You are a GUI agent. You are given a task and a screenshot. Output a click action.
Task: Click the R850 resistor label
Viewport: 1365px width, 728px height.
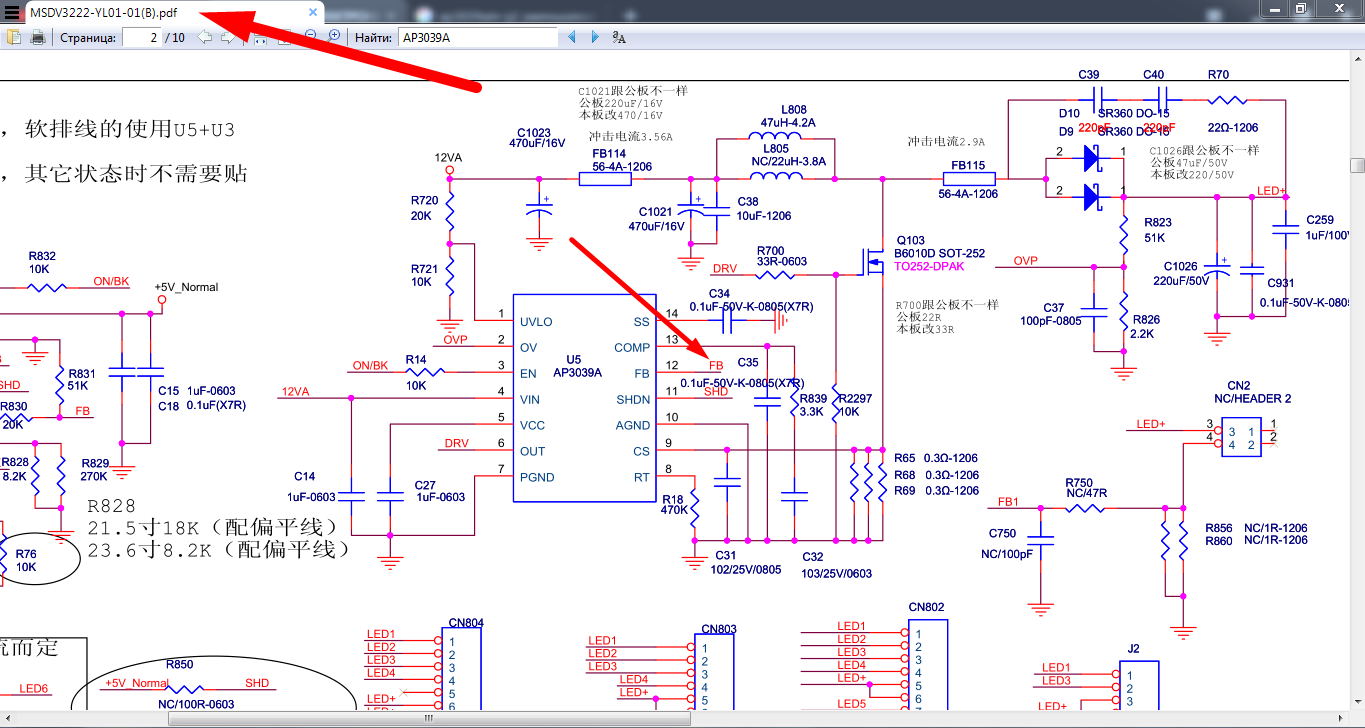coord(180,664)
